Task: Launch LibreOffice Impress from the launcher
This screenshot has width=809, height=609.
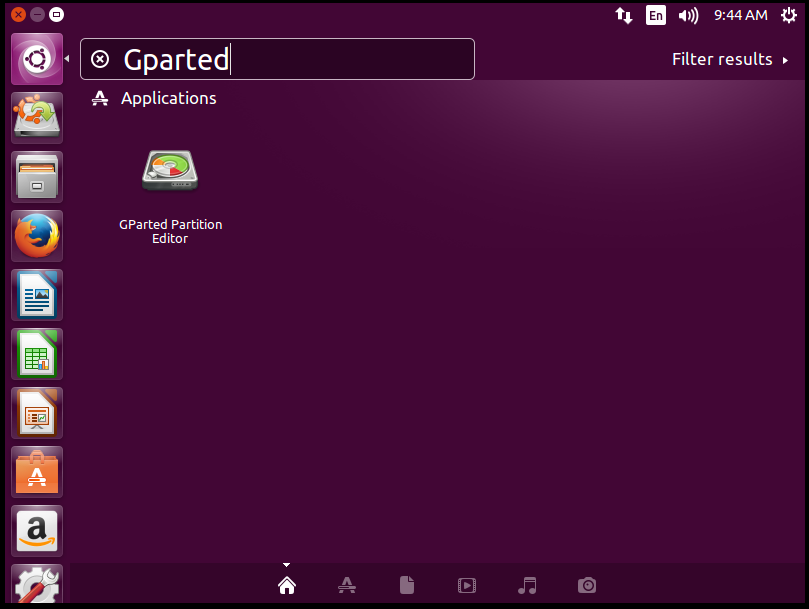Action: pos(37,413)
